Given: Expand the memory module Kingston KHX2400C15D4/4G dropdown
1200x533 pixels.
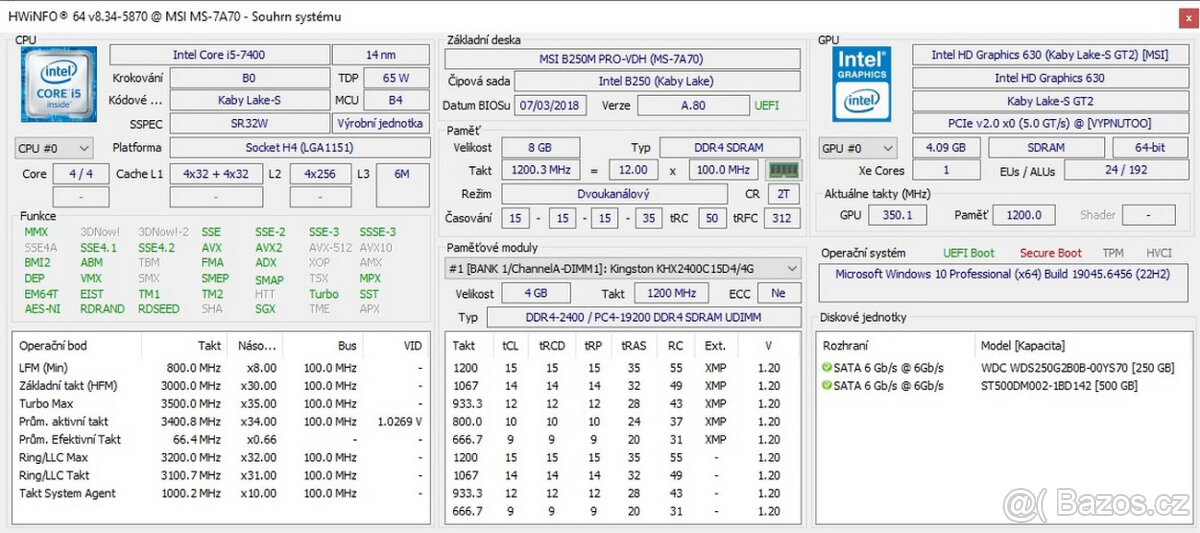Looking at the screenshot, I should point(623,268).
